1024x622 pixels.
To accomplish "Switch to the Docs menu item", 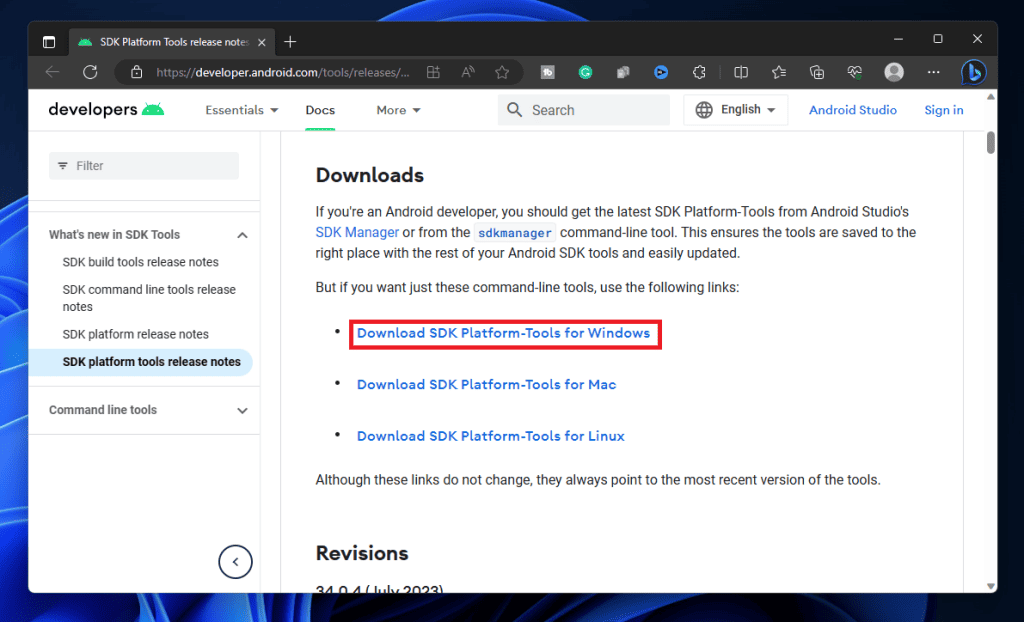I will tap(320, 110).
